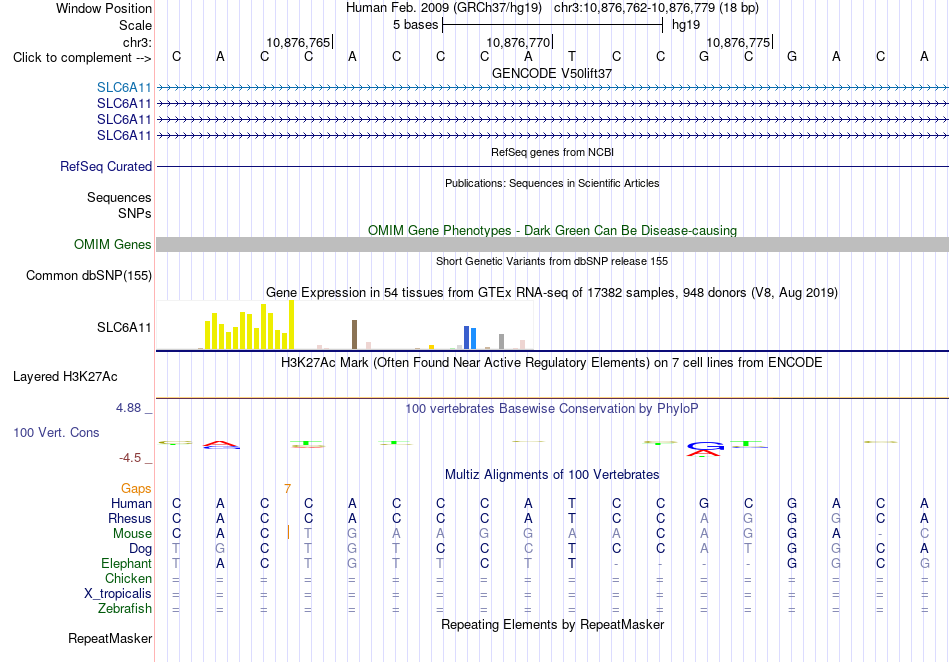Click the chr3: ruler label

coord(138,42)
